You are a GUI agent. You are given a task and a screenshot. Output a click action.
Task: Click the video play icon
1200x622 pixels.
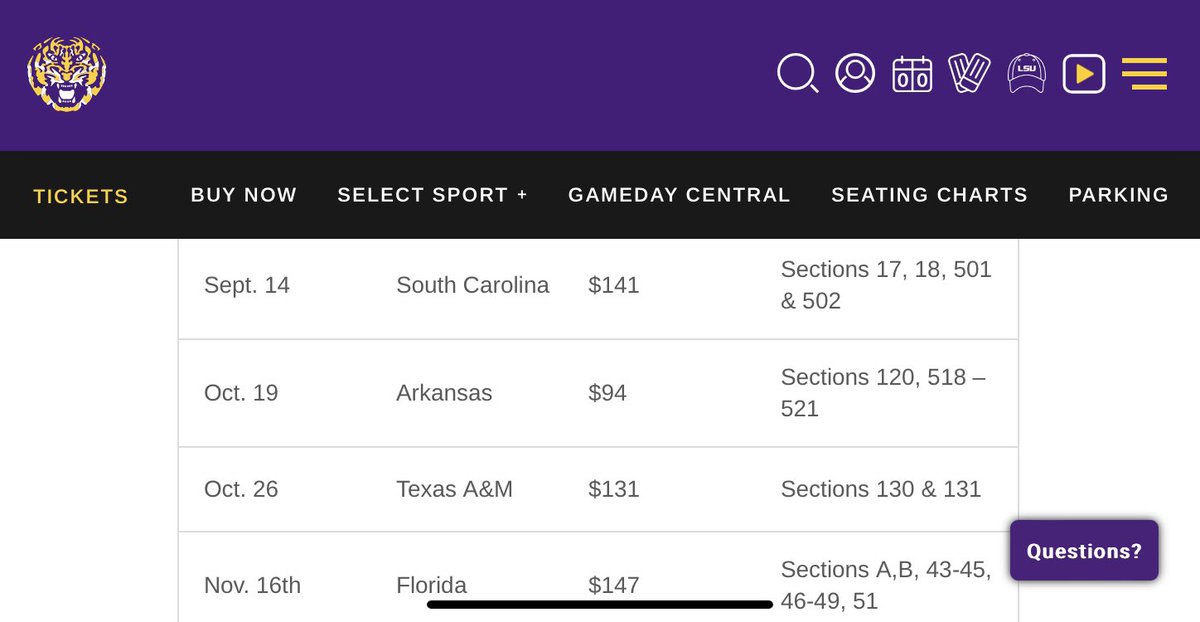[1084, 74]
